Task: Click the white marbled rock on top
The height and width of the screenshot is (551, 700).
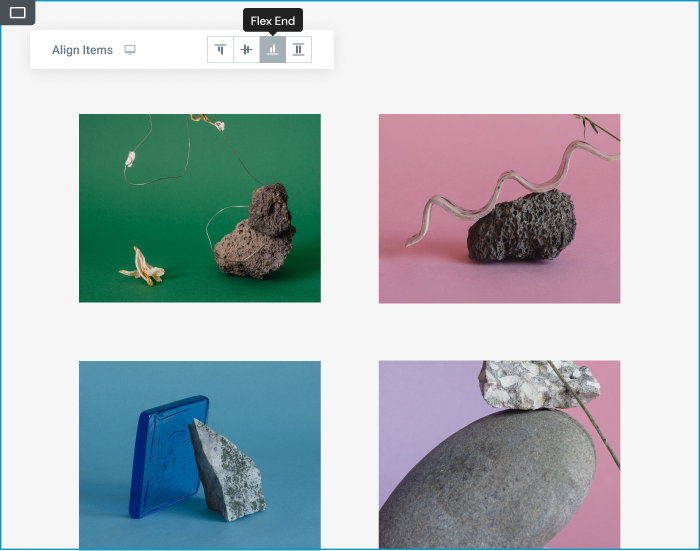Action: [535, 385]
